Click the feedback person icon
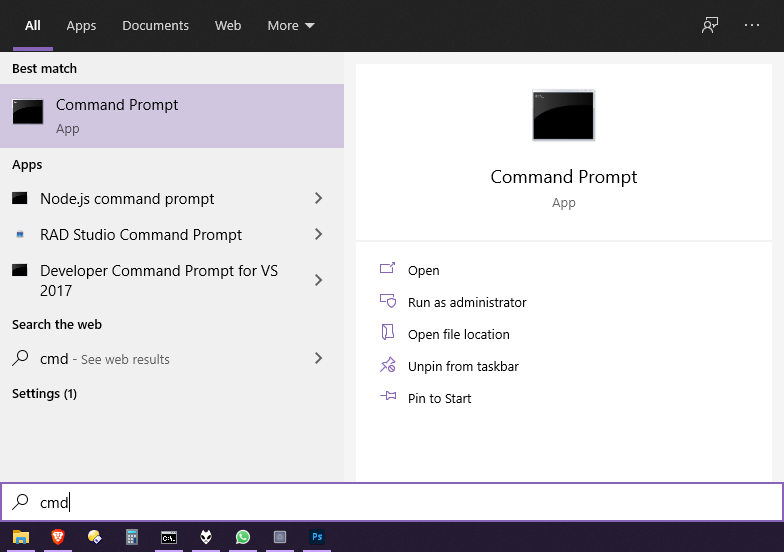Image resolution: width=784 pixels, height=552 pixels. tap(710, 25)
